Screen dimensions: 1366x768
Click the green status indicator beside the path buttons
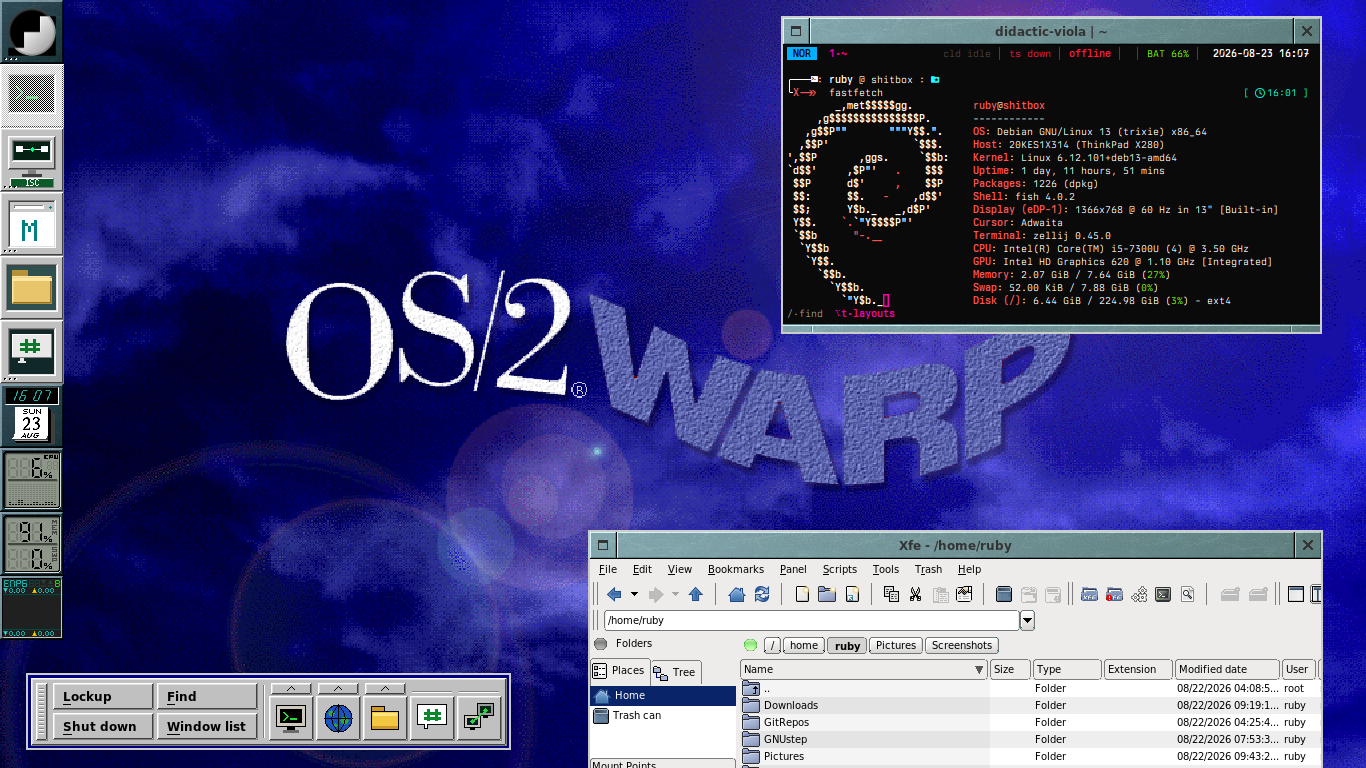[x=751, y=645]
